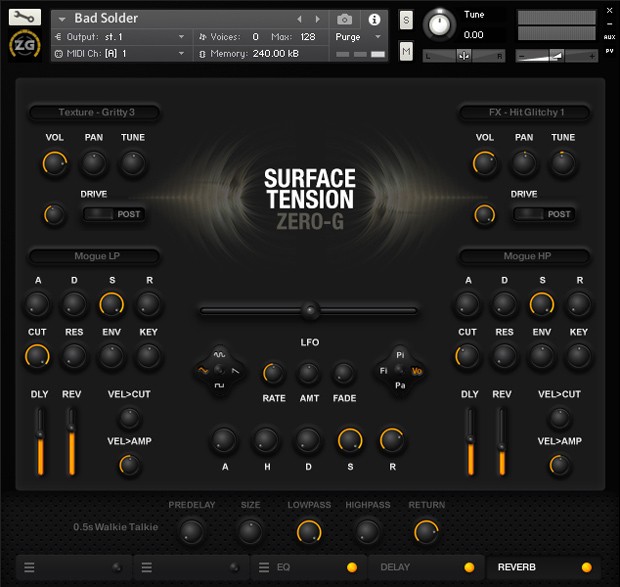Click the reverb SIZE knob
The width and height of the screenshot is (620, 587).
(x=250, y=532)
